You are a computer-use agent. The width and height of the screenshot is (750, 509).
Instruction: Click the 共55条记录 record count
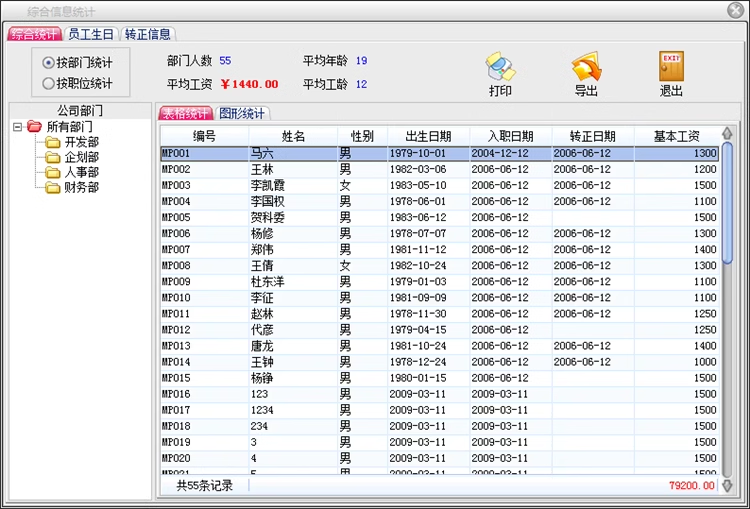click(205, 486)
